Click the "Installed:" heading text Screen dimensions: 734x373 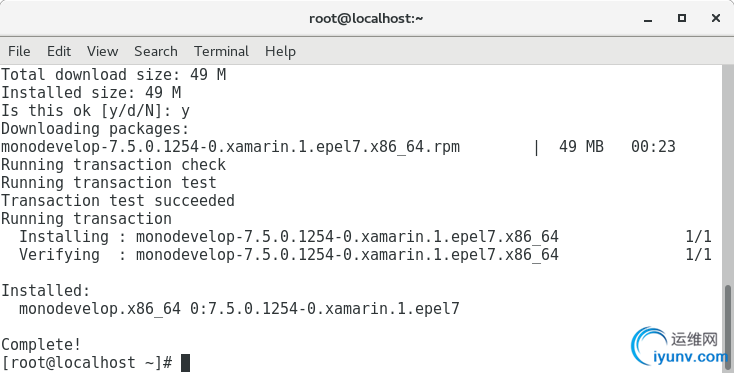pyautogui.click(x=45, y=291)
